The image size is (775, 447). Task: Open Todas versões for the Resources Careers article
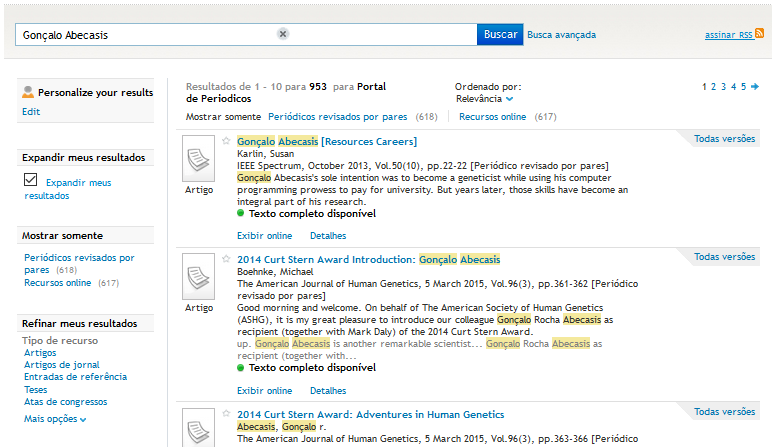[724, 139]
